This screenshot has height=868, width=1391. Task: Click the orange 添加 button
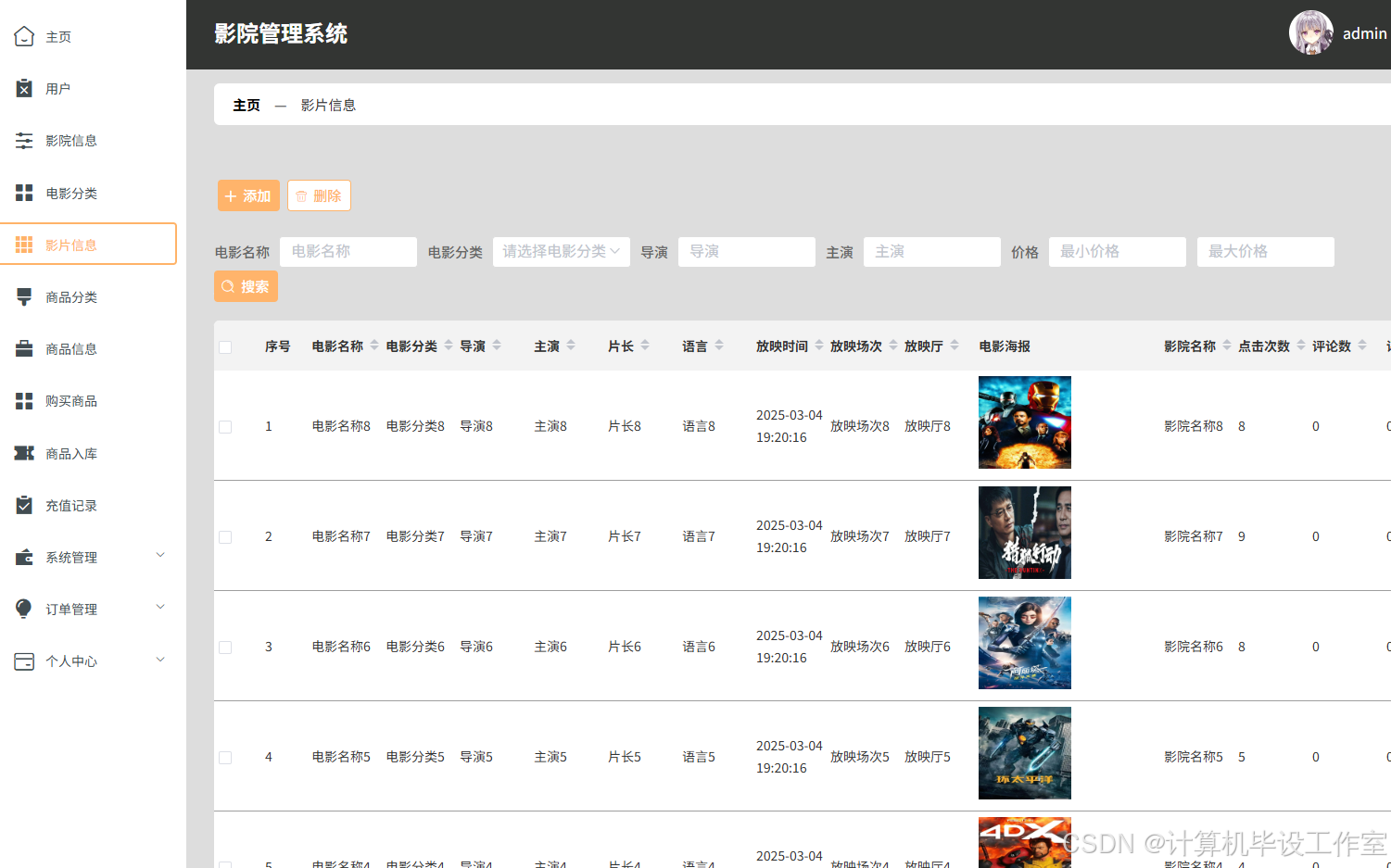click(x=248, y=195)
